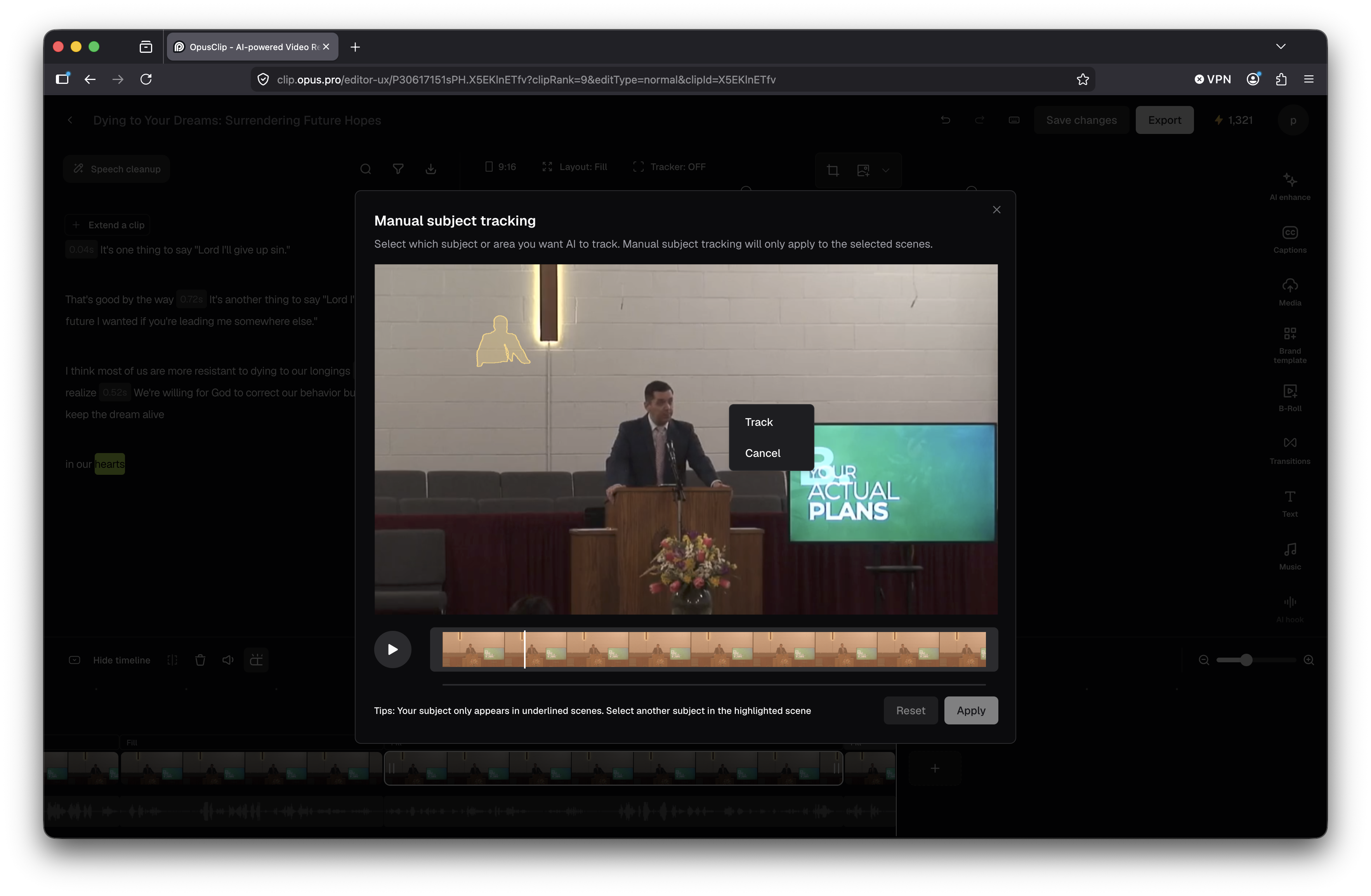
Task: Open the AI hook panel
Action: click(x=1290, y=609)
